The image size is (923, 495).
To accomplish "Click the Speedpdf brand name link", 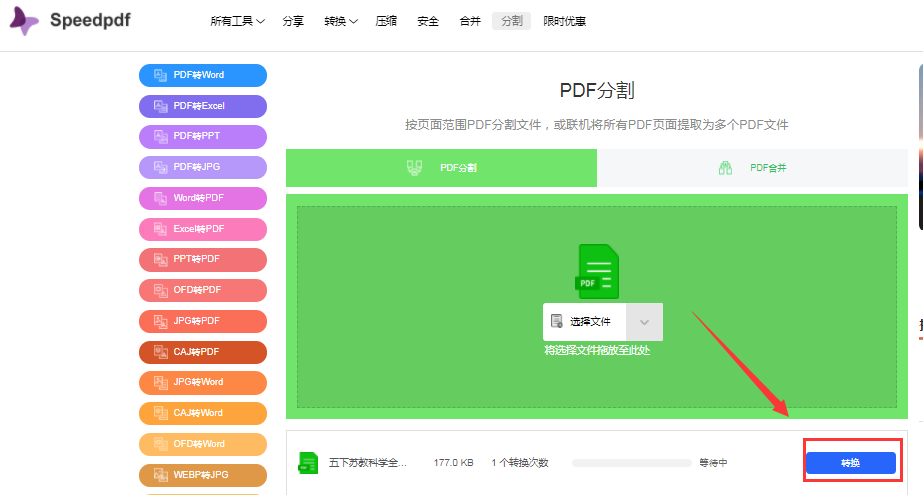I will [x=90, y=20].
